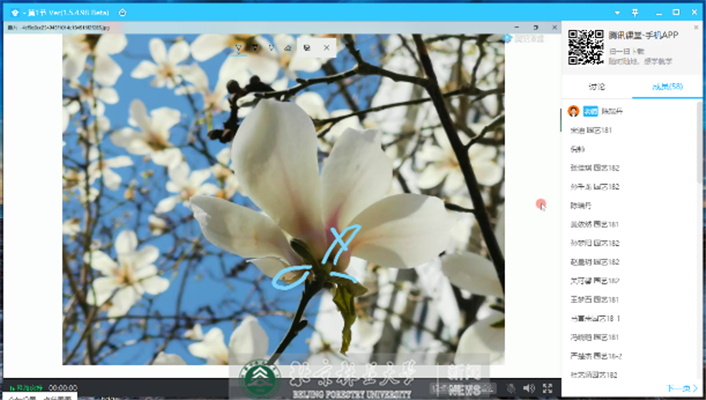The image size is (706, 400).
Task: Select the teacher's avatar in the members list
Action: (x=574, y=112)
